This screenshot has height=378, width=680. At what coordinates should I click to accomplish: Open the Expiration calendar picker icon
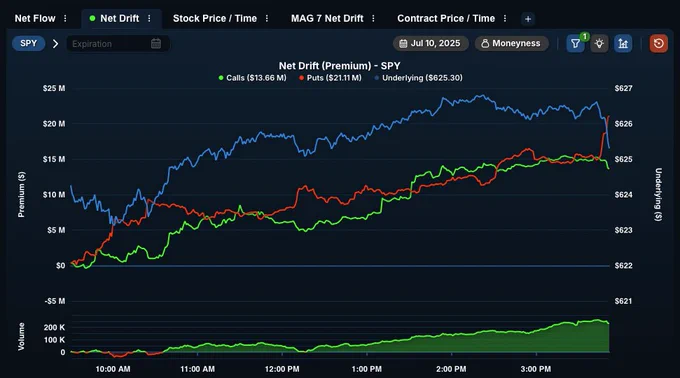coord(156,44)
